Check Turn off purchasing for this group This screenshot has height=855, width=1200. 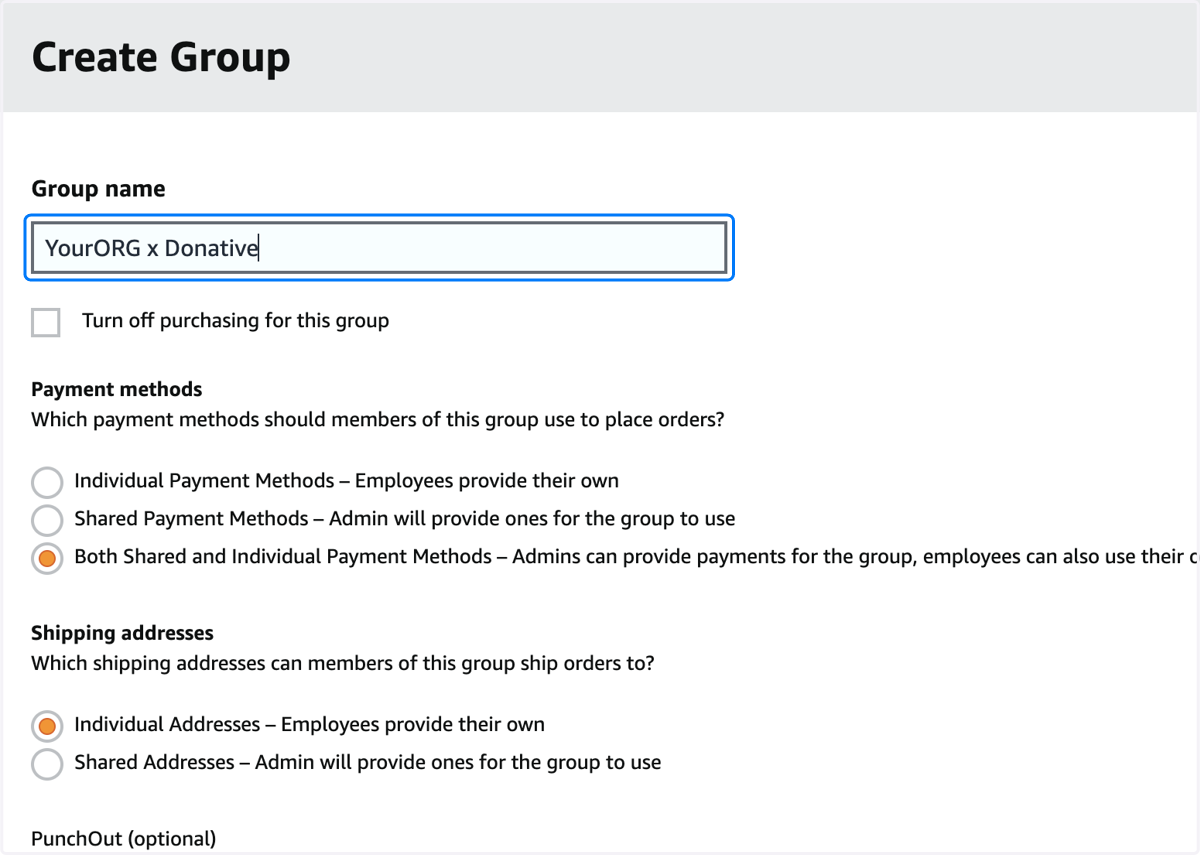point(46,322)
